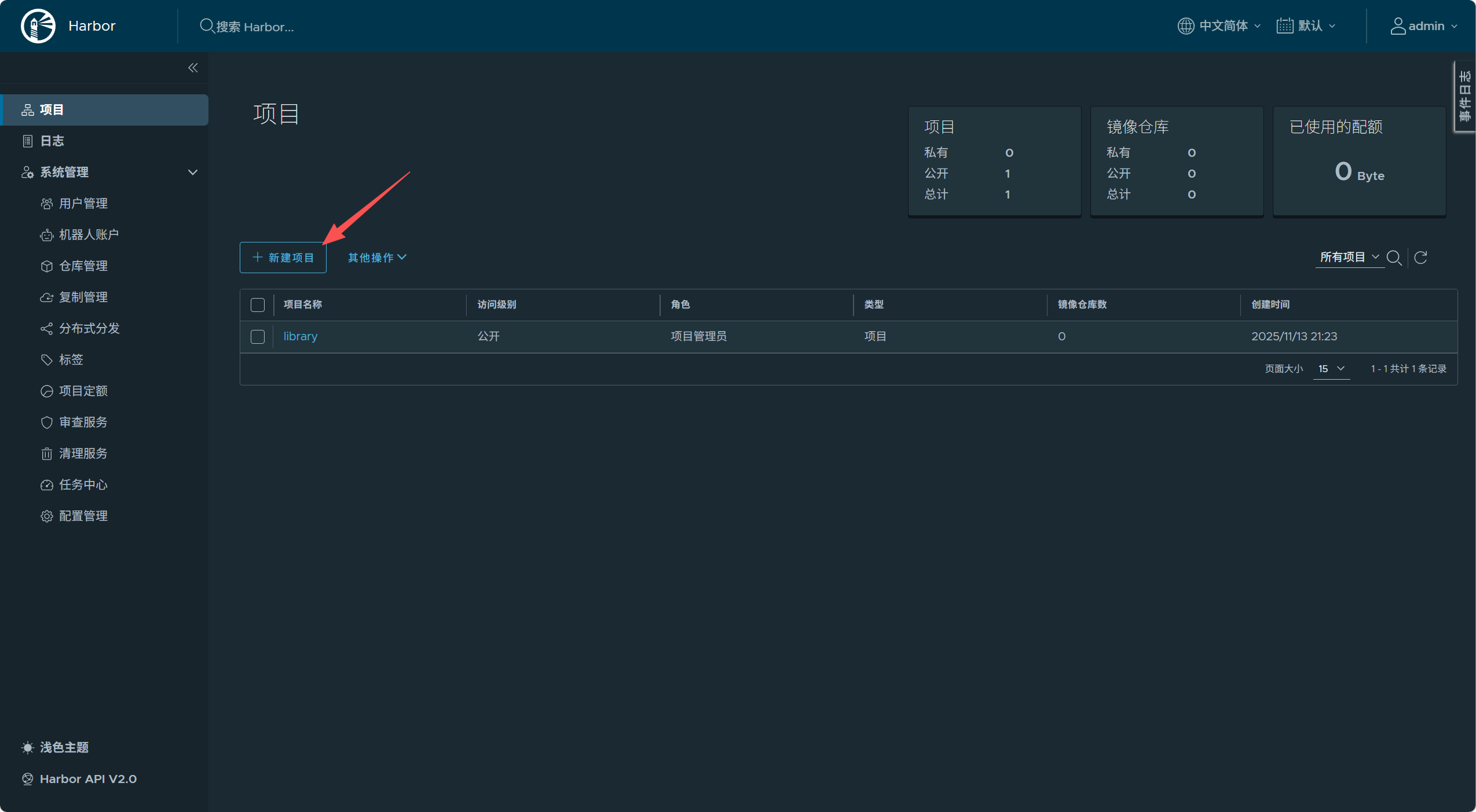Check the library project row checkbox
The height and width of the screenshot is (812, 1476).
point(258,337)
